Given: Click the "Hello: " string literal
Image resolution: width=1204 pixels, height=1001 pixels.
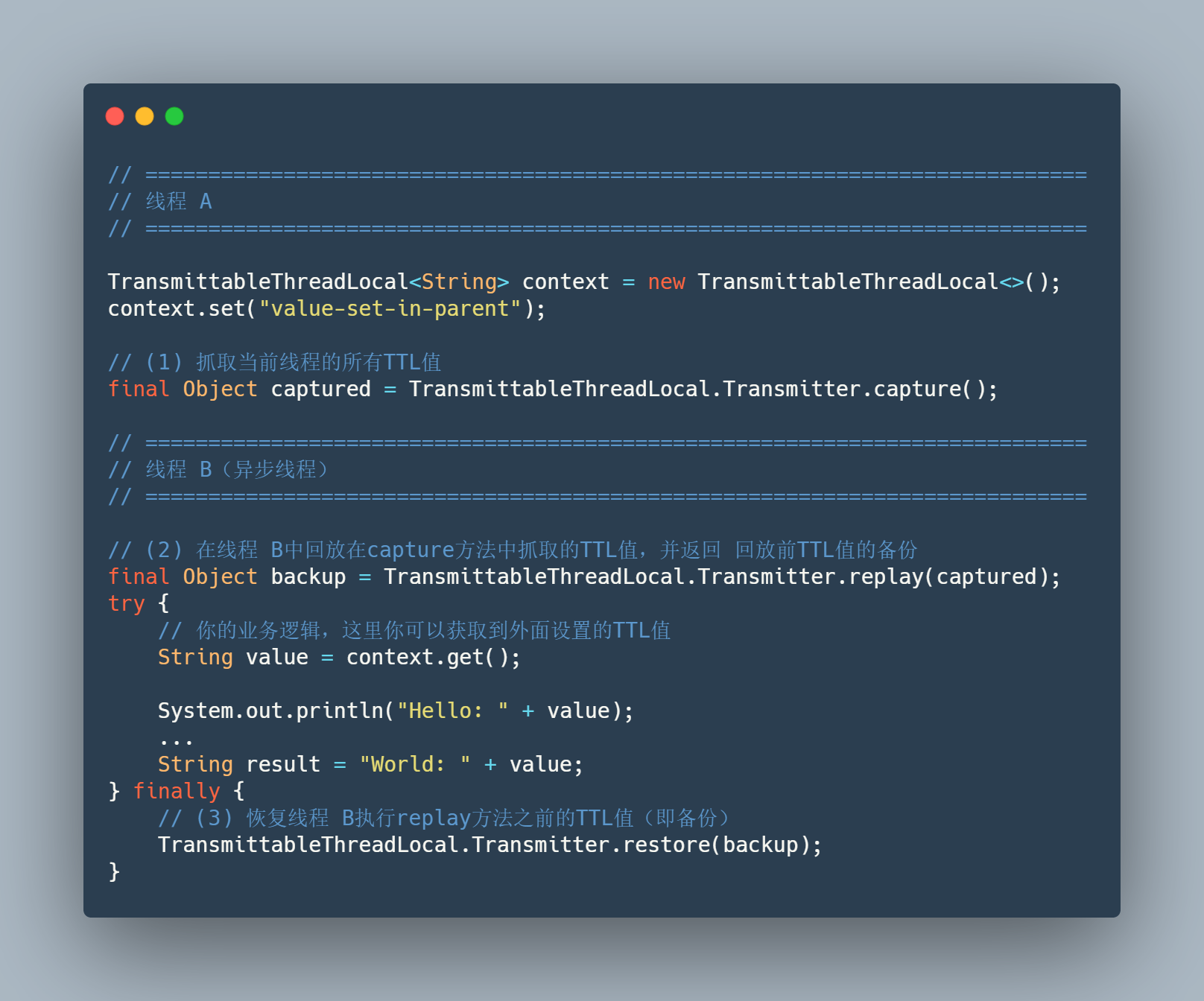Looking at the screenshot, I should coord(452,711).
